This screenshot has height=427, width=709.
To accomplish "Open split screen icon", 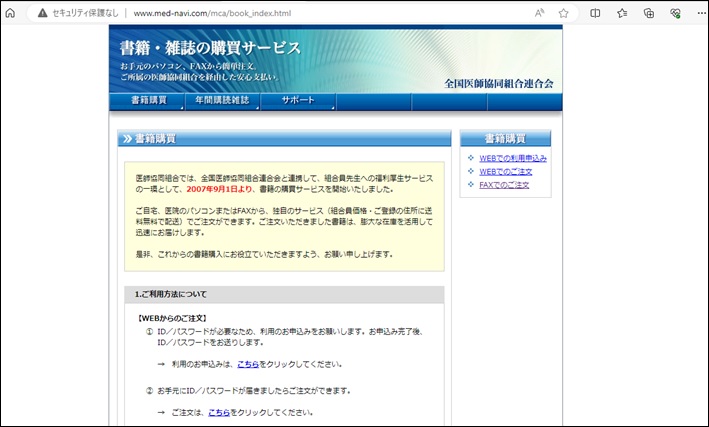I will [596, 13].
